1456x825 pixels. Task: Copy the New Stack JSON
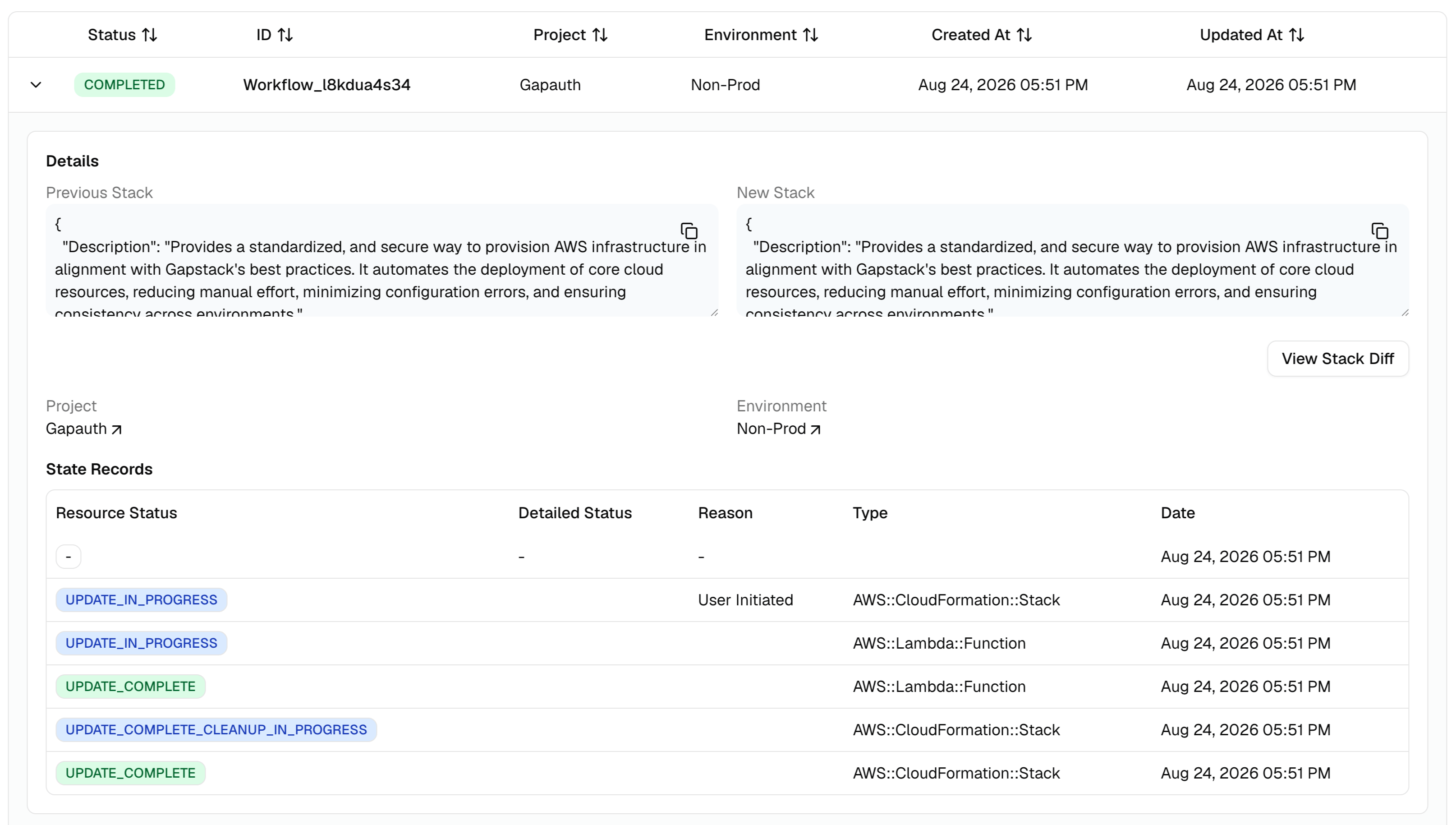tap(1379, 230)
